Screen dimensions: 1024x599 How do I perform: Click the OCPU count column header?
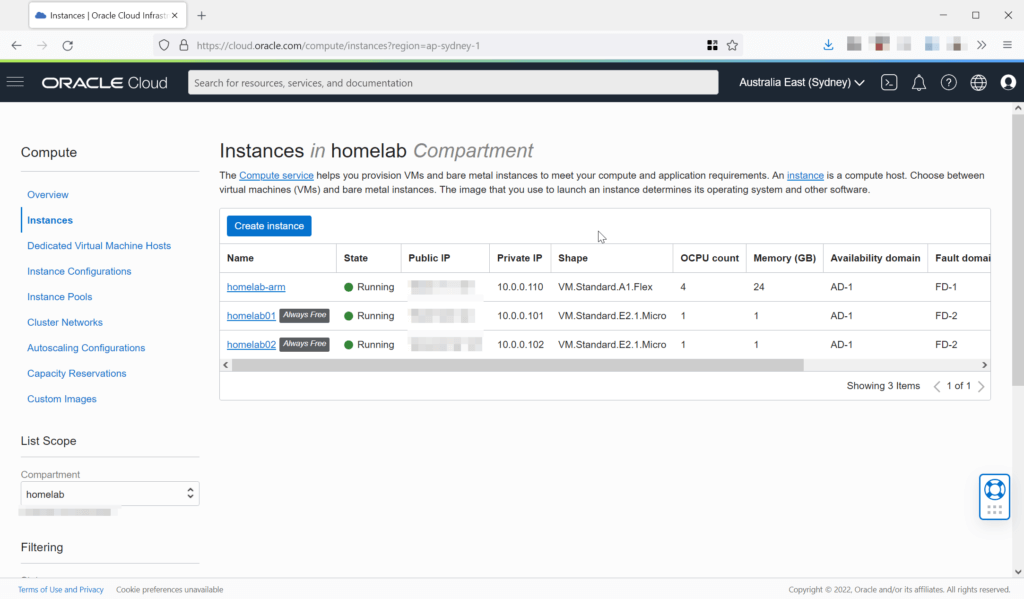tap(709, 258)
